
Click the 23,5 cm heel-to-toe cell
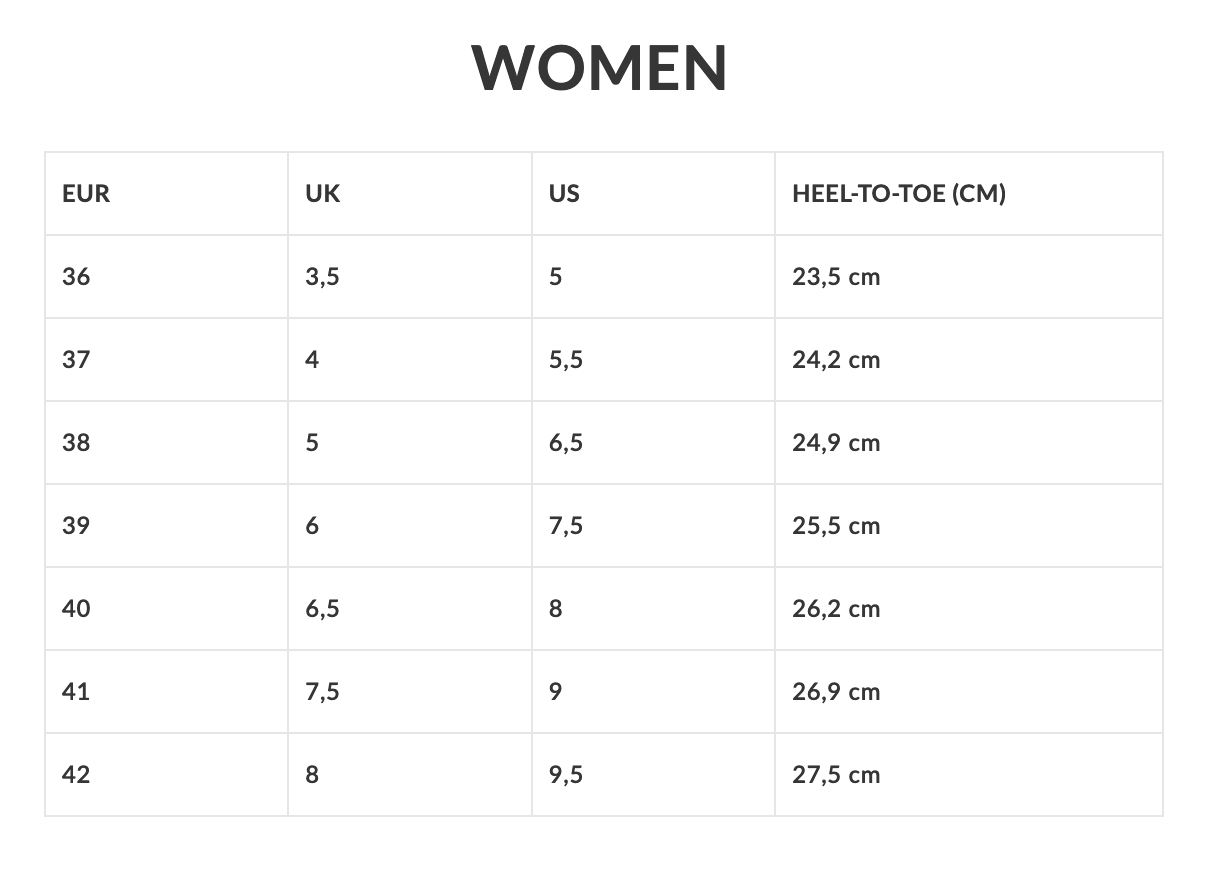(836, 277)
